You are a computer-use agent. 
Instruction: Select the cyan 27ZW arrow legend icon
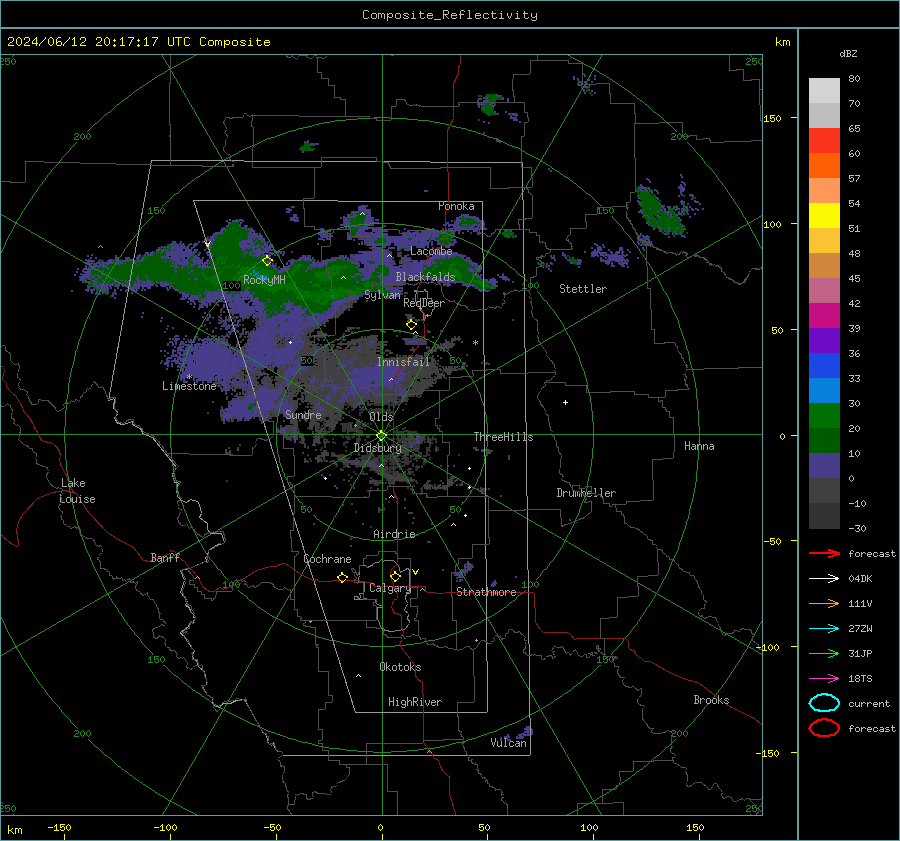click(x=824, y=629)
